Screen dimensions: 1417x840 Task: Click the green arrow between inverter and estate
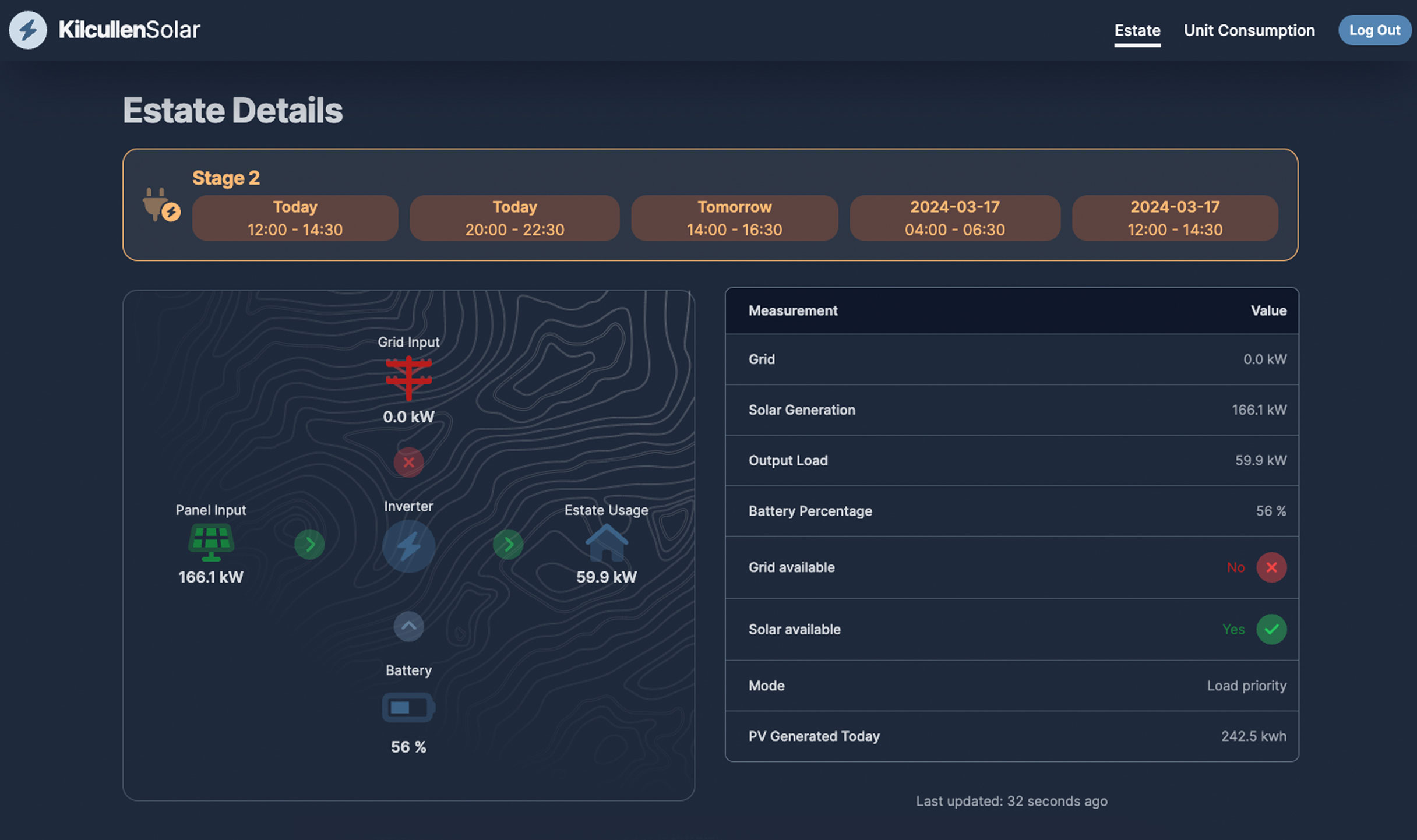click(507, 544)
